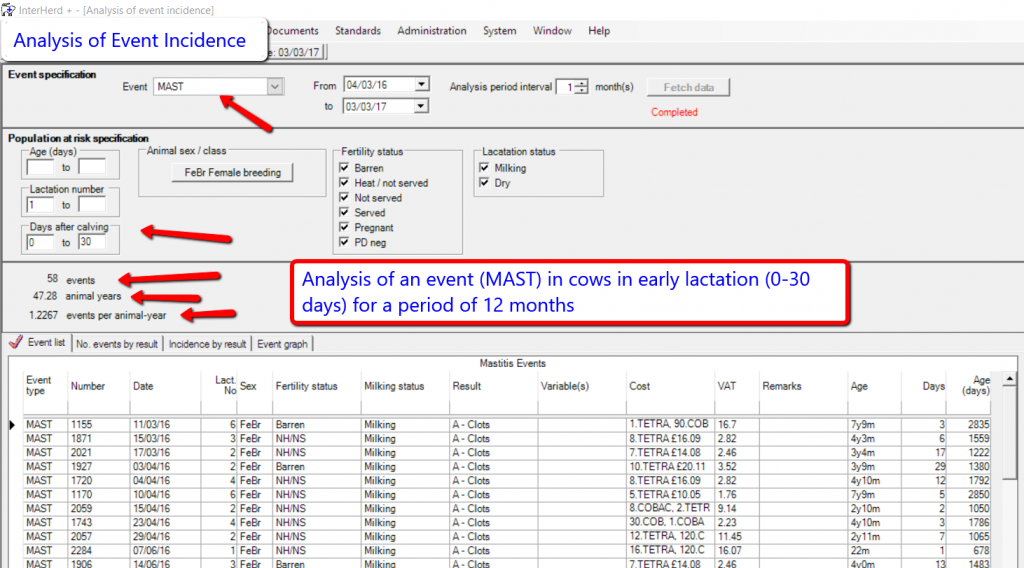Open the Help menu
Image resolution: width=1024 pixels, height=568 pixels.
click(x=599, y=31)
